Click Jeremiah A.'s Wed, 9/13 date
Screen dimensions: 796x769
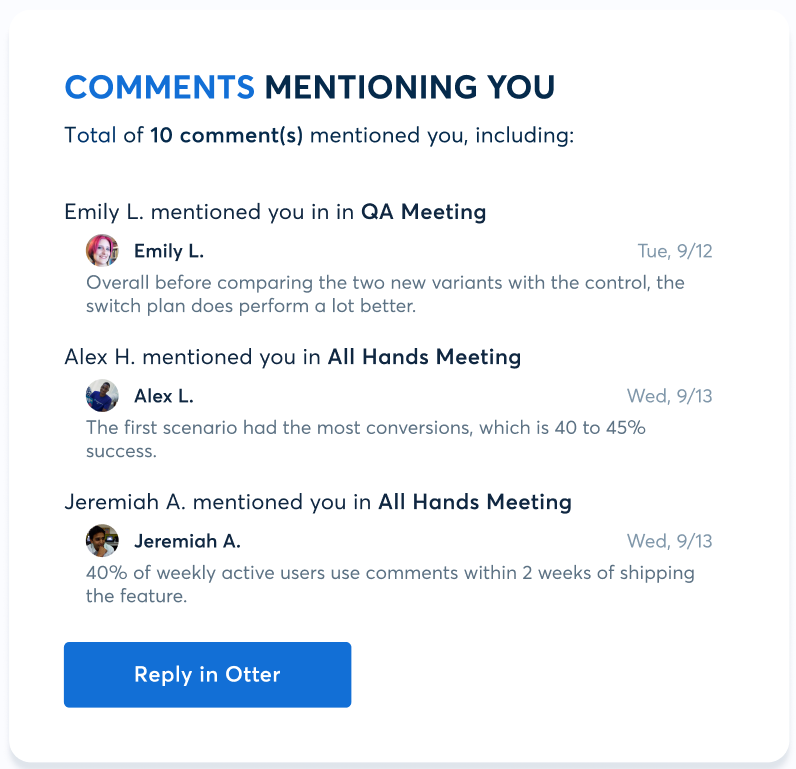coord(669,541)
